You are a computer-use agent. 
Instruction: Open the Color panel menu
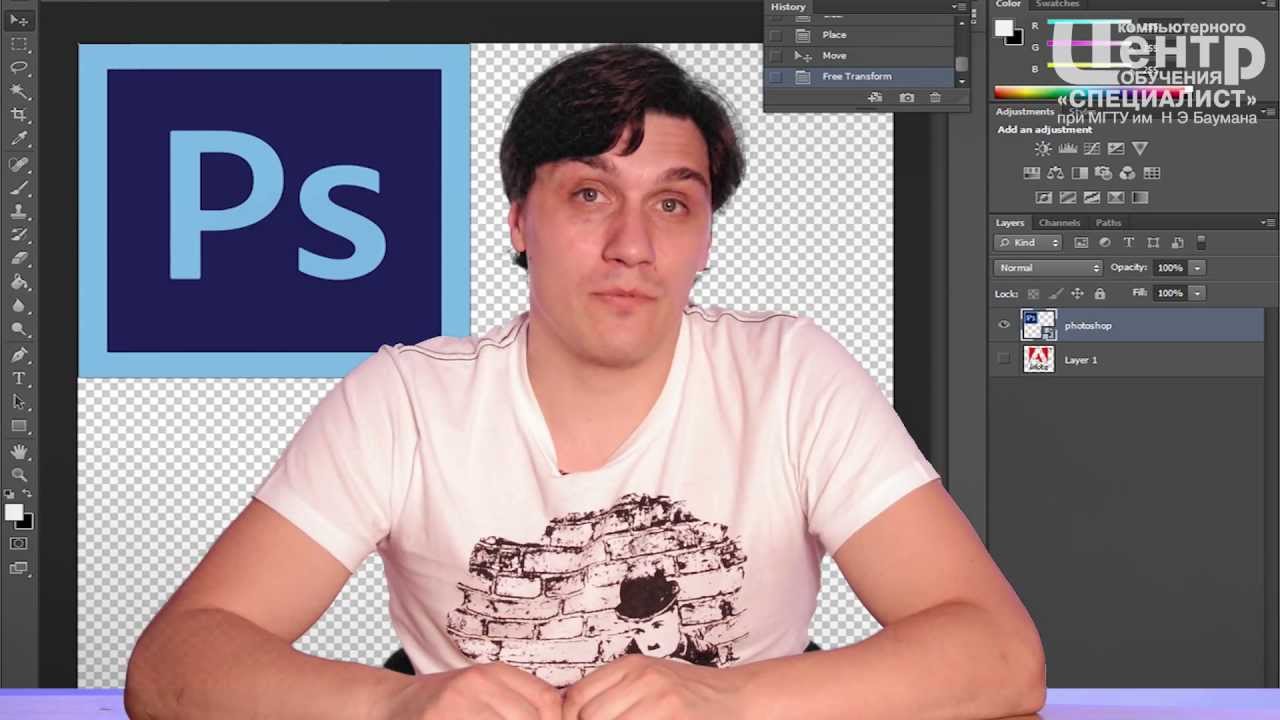point(1268,5)
